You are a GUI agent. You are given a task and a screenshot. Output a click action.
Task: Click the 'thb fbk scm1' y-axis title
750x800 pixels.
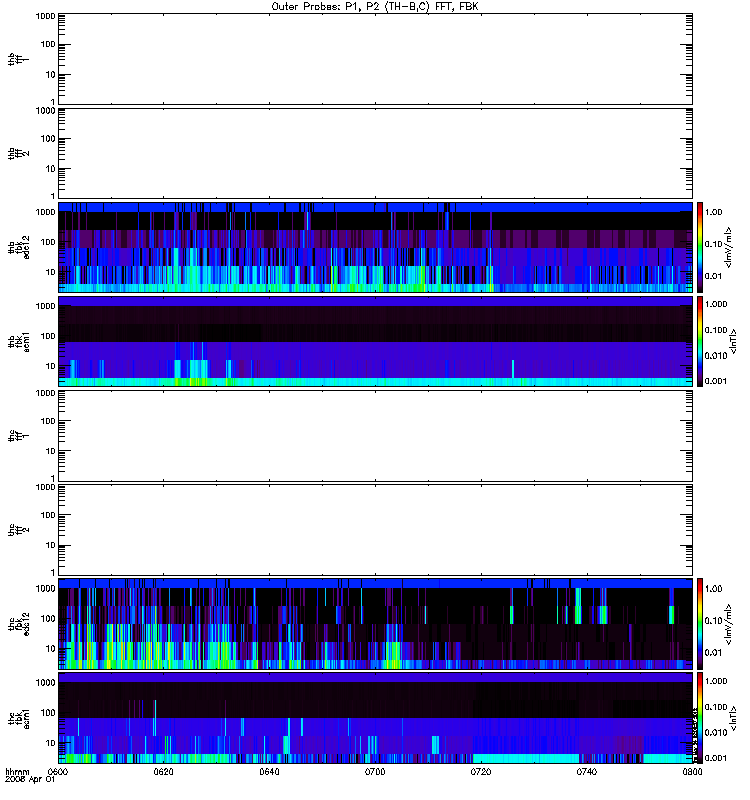[18, 341]
